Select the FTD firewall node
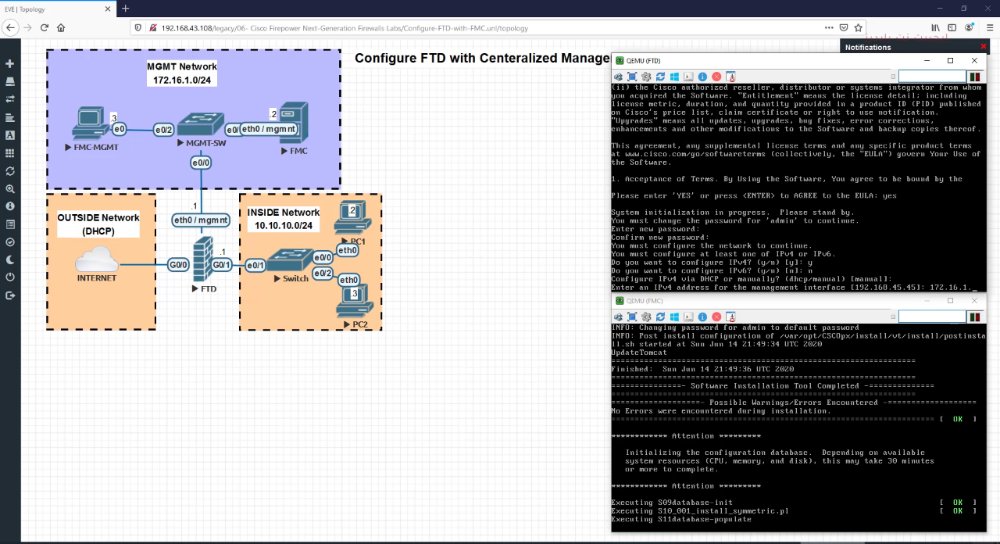The image size is (1000, 544). pos(203,259)
